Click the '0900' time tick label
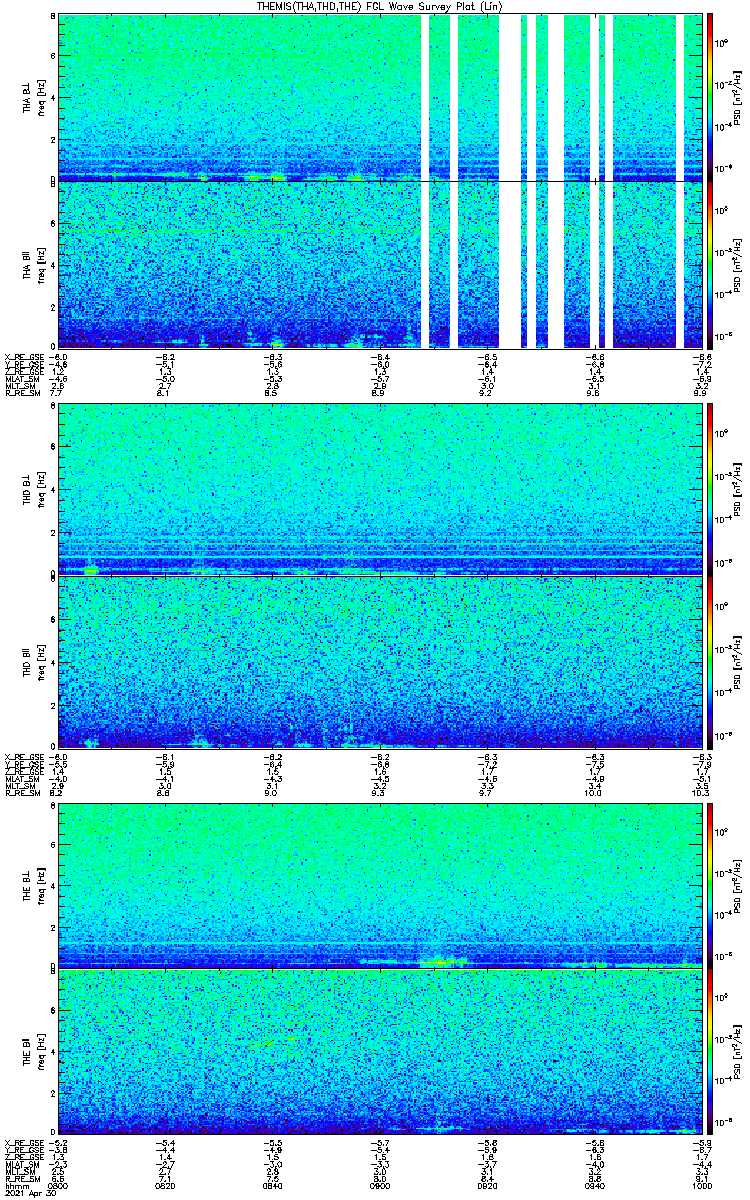 click(380, 1186)
